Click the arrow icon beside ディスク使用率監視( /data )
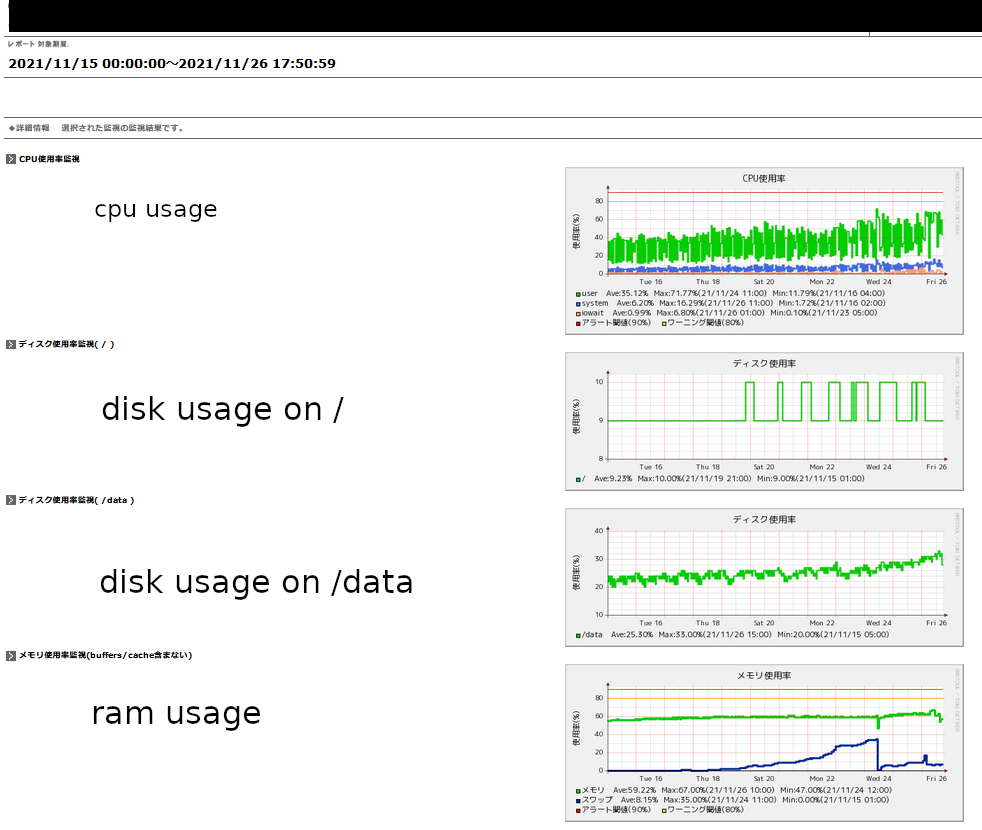982x830 pixels. pos(11,500)
